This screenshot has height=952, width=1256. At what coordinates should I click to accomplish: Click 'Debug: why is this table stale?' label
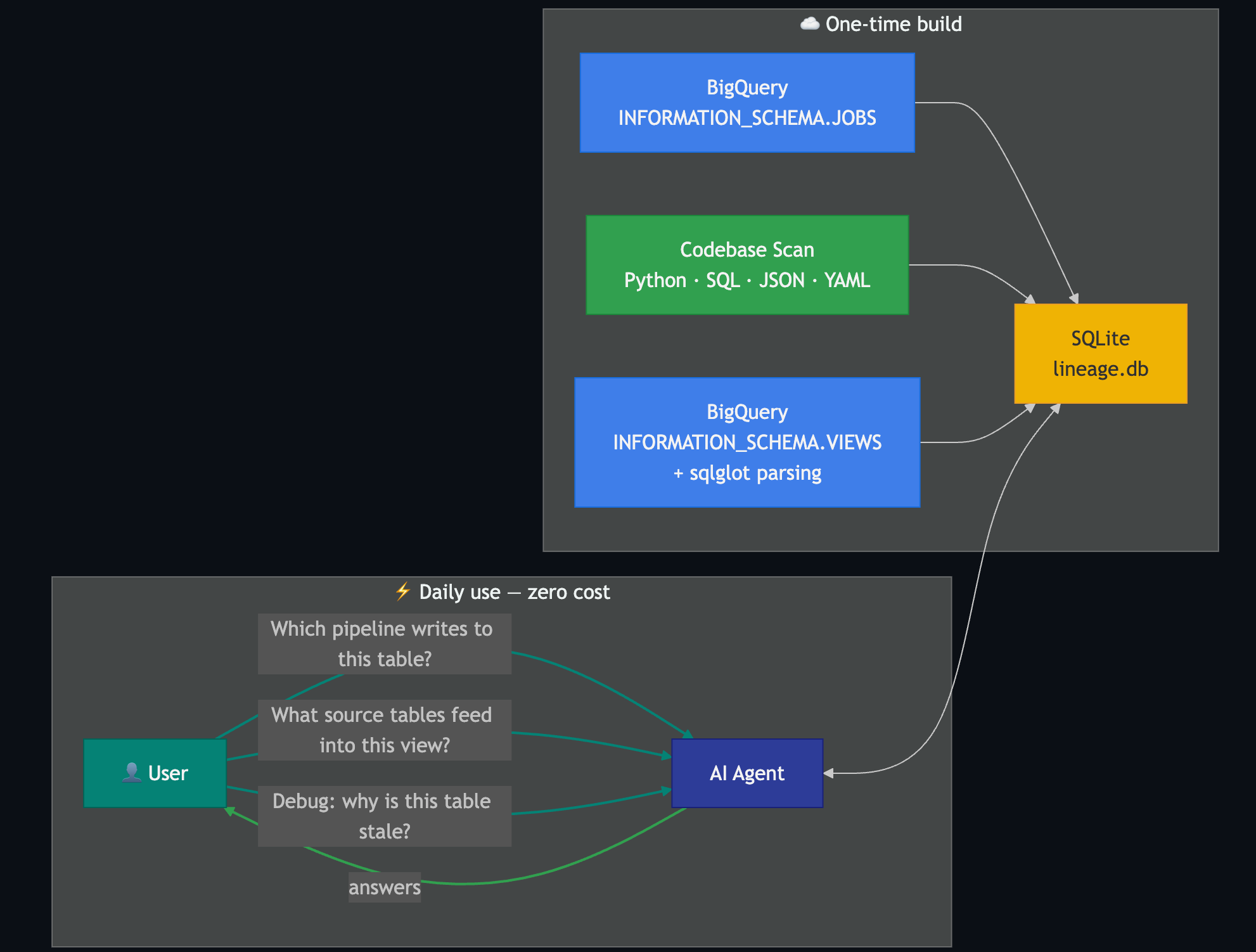(385, 816)
